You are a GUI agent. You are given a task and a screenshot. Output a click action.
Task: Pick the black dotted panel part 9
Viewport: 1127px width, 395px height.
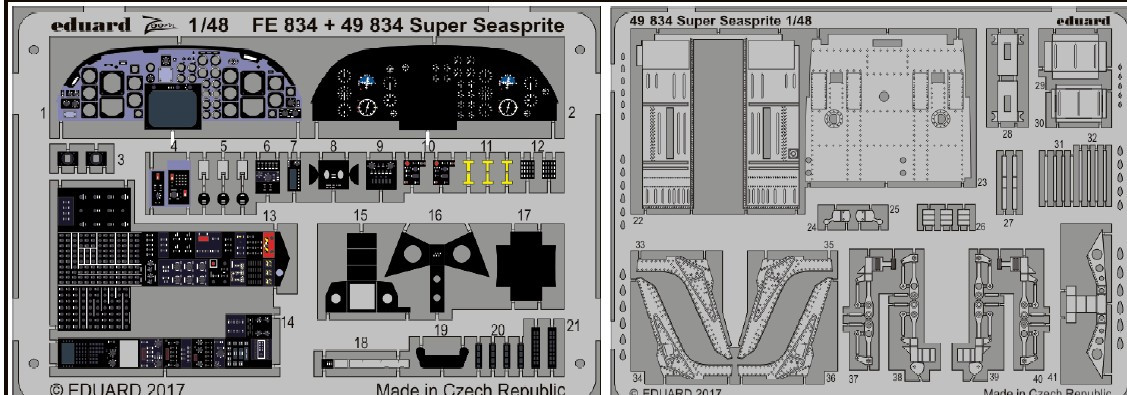(380, 176)
